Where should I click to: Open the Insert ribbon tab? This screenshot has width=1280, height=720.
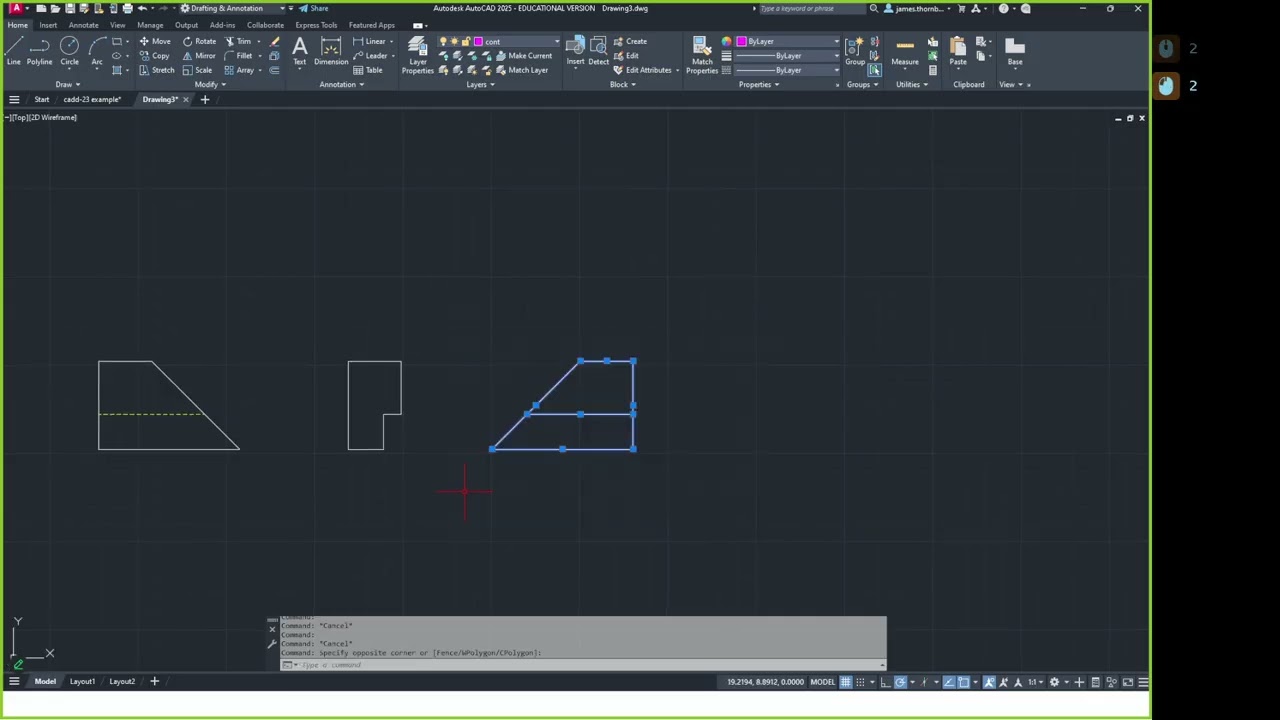coord(48,25)
